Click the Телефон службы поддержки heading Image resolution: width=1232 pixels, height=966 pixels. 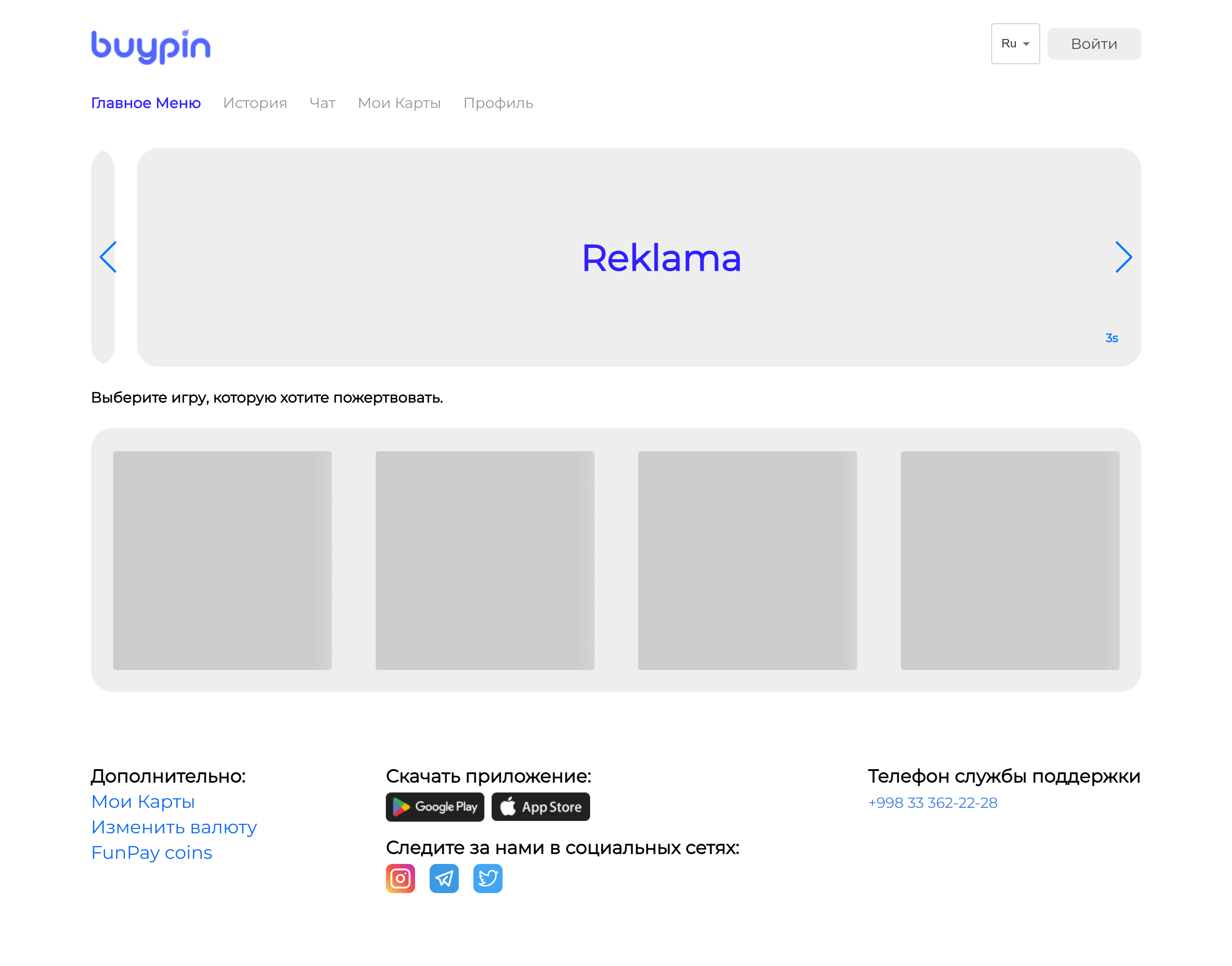pos(1004,776)
